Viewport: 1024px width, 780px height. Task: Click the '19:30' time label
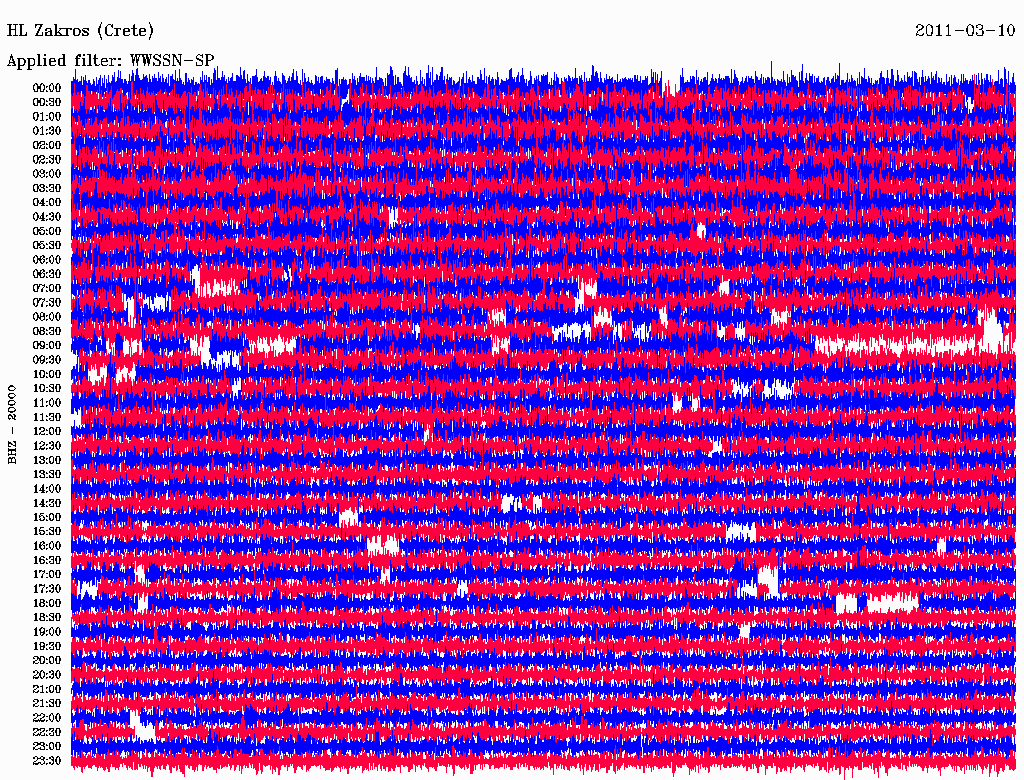[x=47, y=646]
